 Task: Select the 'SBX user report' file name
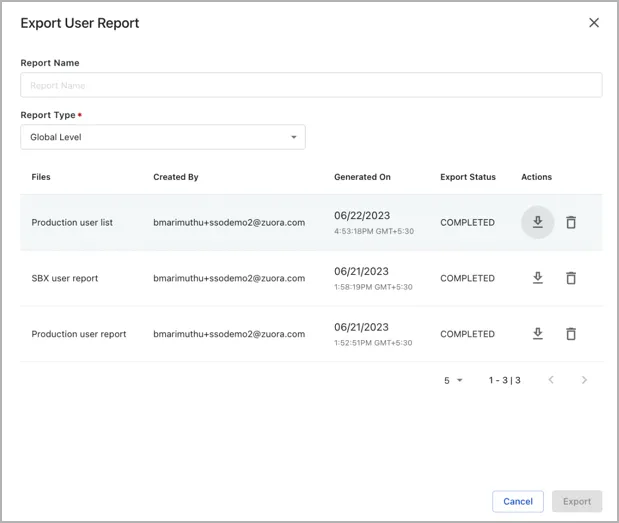coord(65,278)
